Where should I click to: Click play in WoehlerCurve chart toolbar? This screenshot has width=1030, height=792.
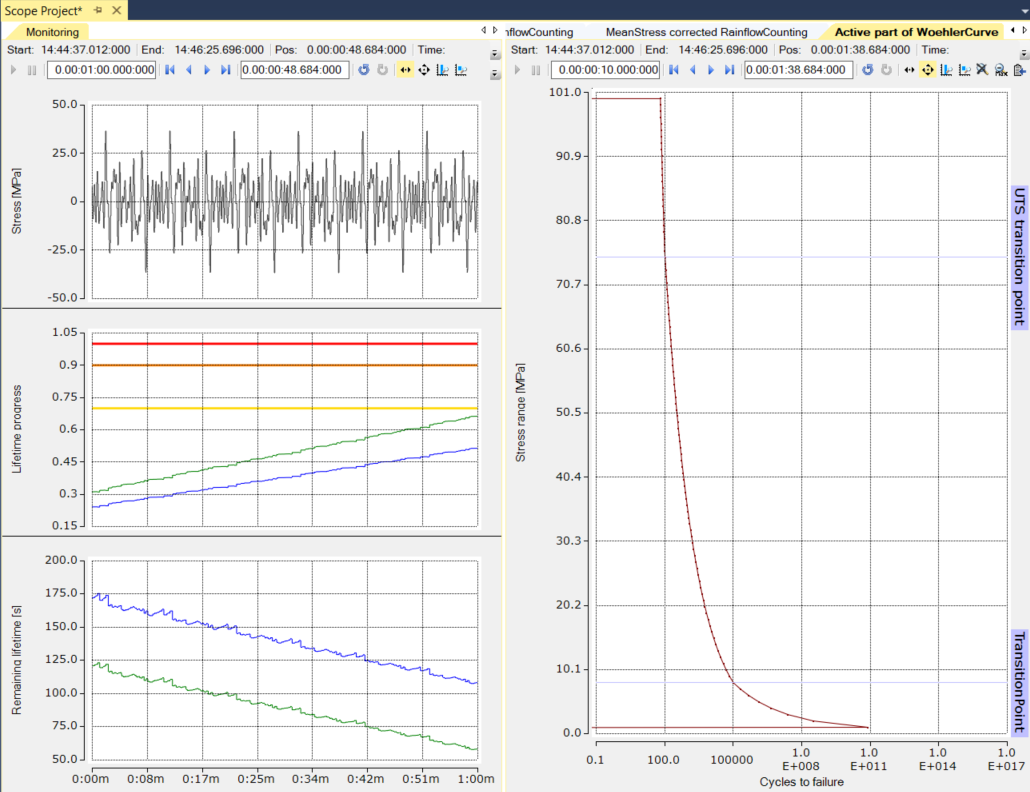click(517, 70)
